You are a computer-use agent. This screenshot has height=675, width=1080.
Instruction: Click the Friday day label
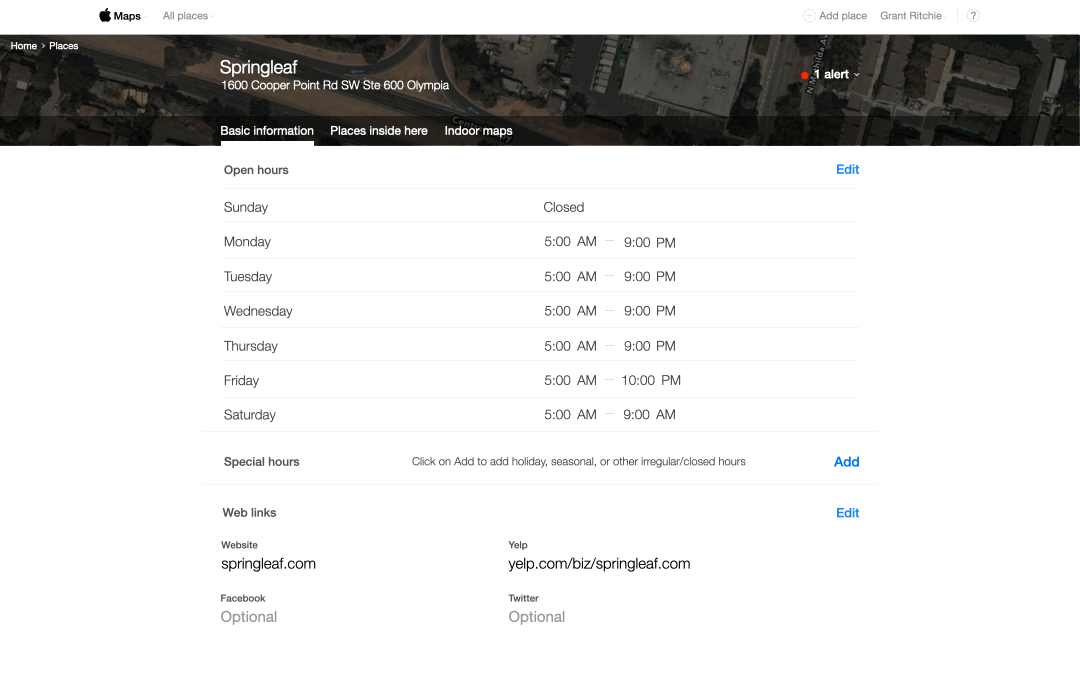[241, 381]
